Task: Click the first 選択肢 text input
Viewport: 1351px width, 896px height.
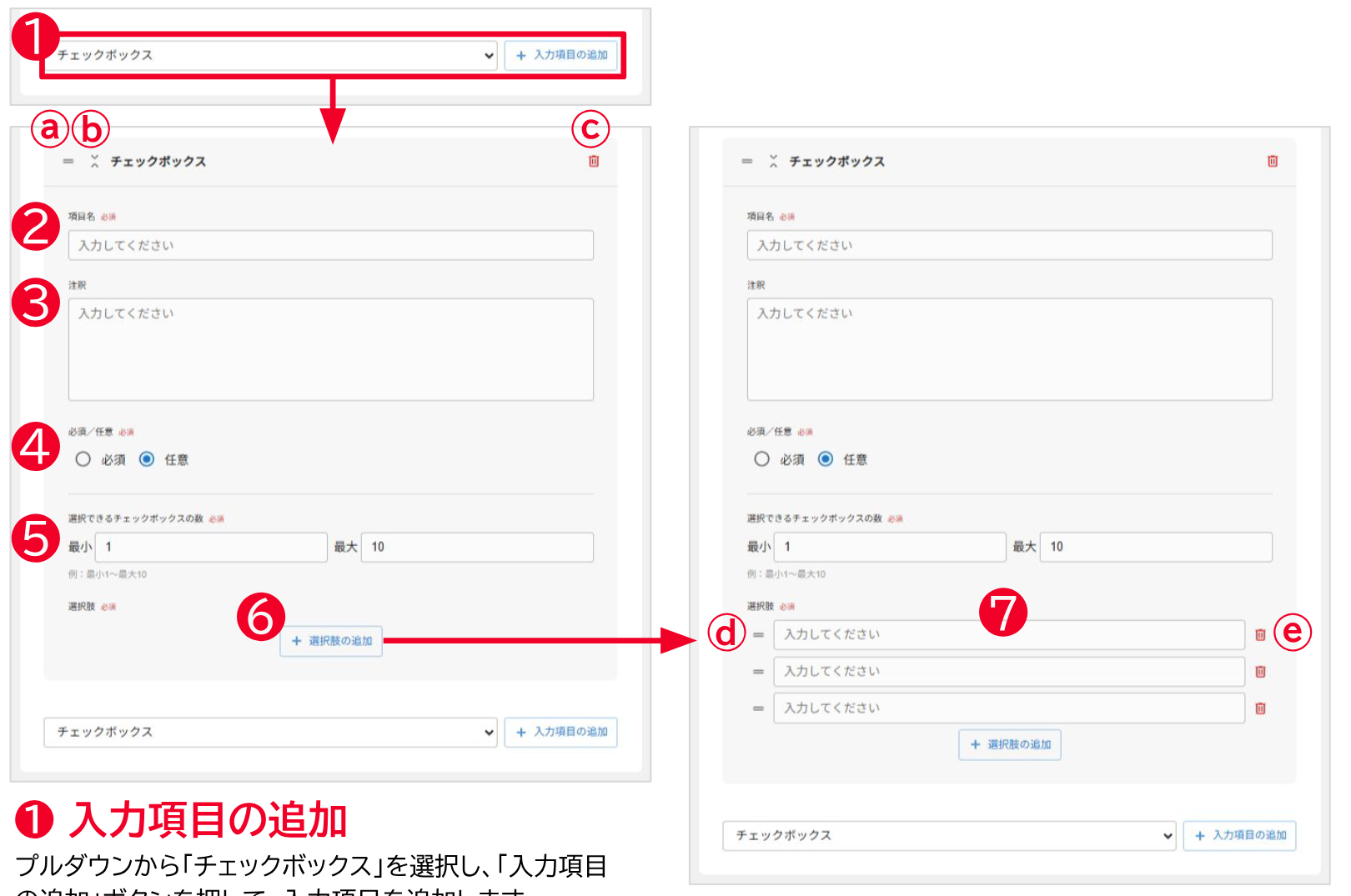Action: tap(1009, 635)
